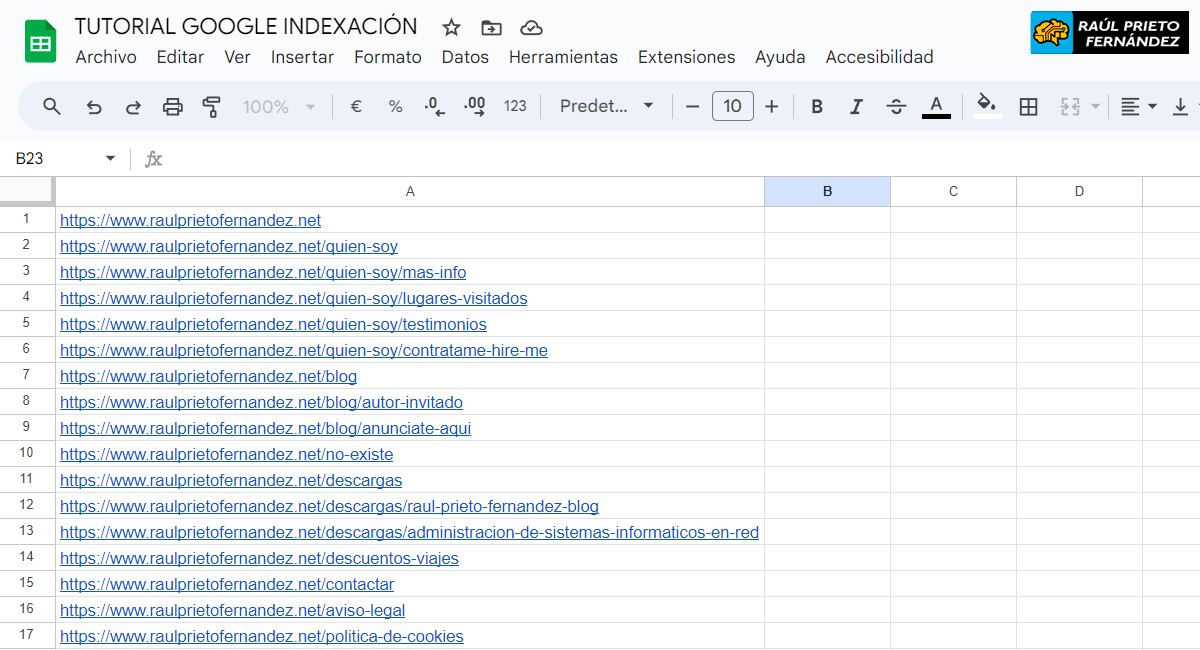Open the quien-soy/testimonios link in row 5
This screenshot has height=650, width=1200.
273,324
